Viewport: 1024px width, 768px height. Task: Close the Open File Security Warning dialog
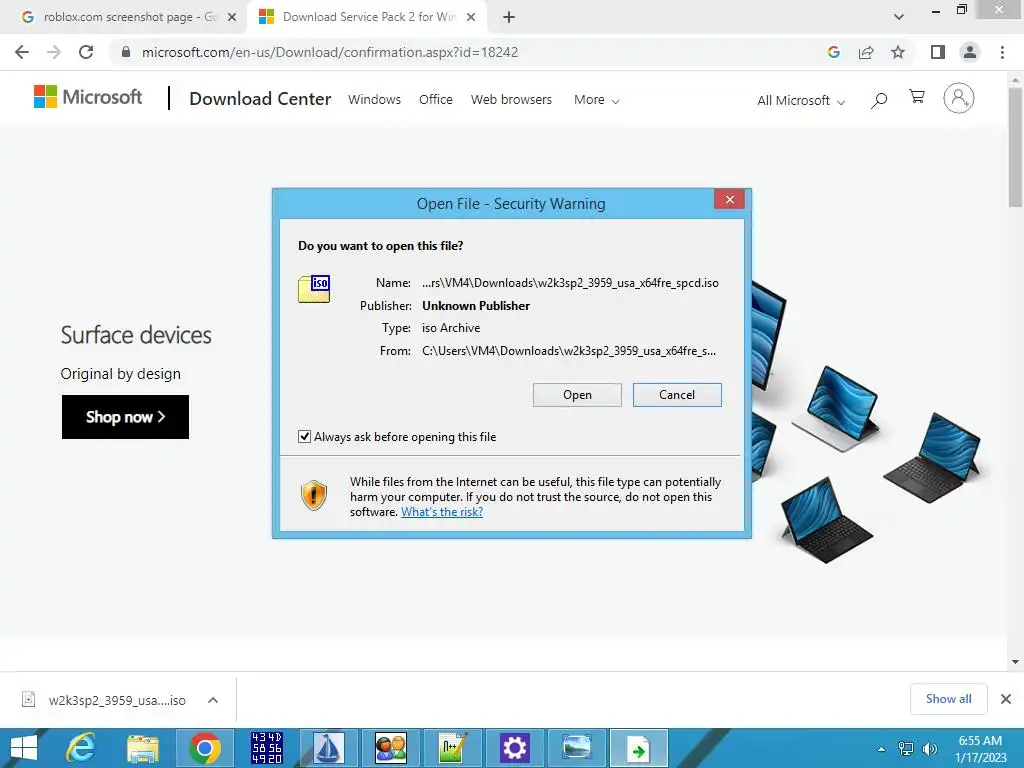(729, 200)
